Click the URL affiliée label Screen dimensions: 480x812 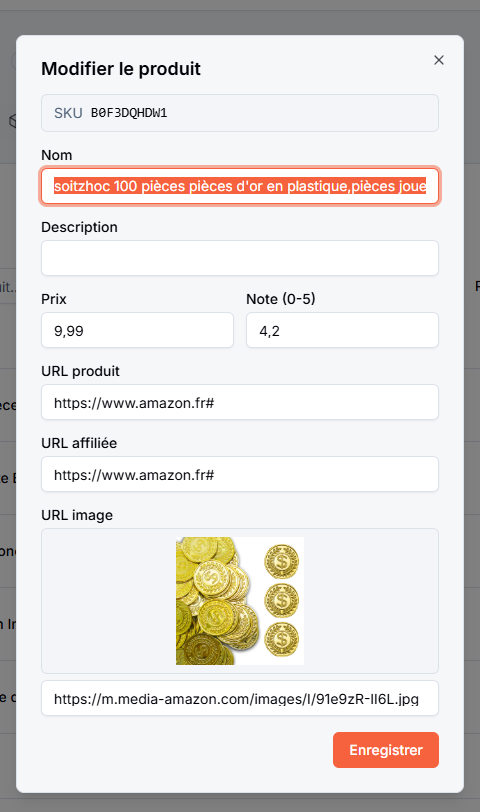[x=79, y=443]
